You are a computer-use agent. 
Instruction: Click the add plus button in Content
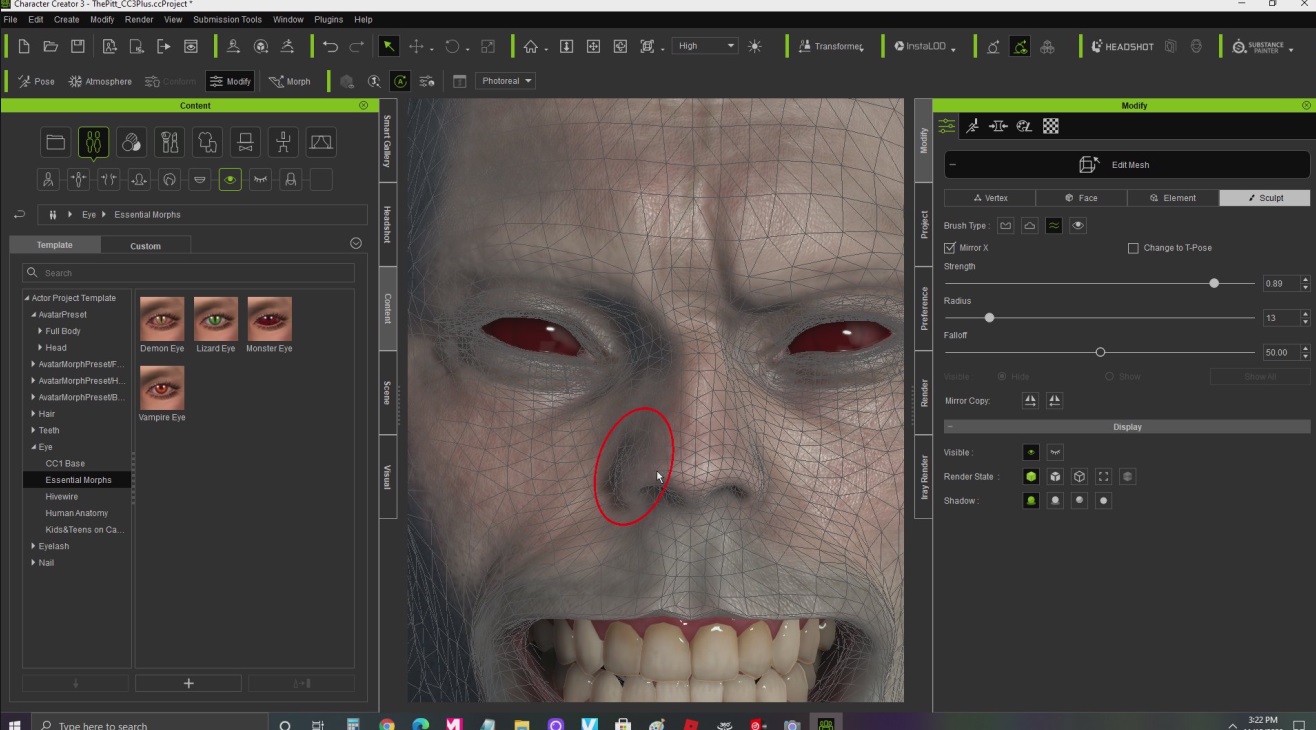[x=188, y=684]
